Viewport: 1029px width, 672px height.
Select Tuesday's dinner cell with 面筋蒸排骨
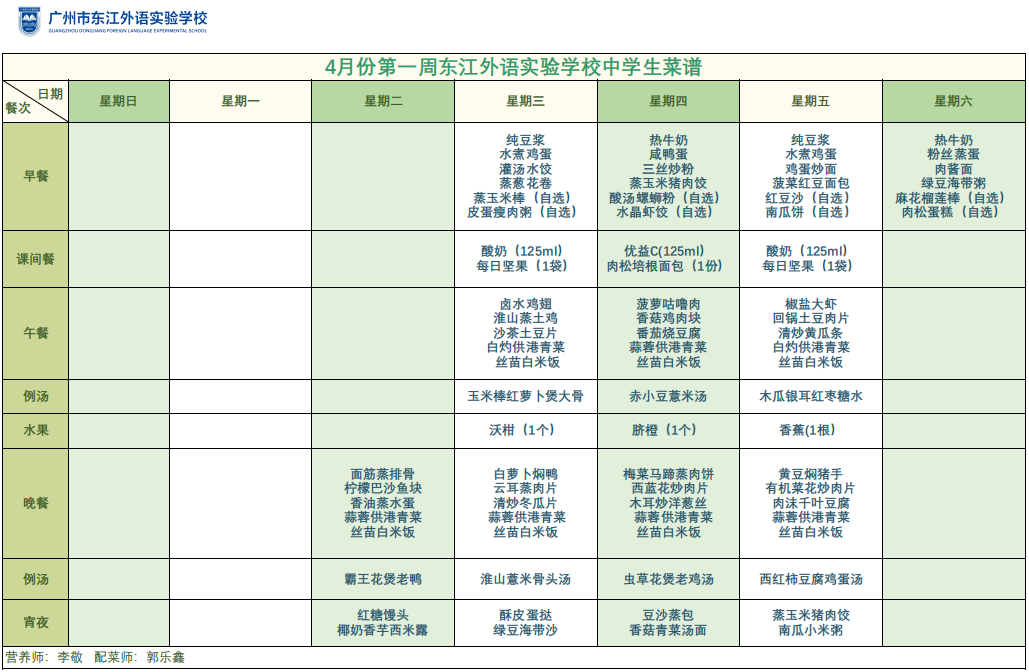click(x=383, y=503)
